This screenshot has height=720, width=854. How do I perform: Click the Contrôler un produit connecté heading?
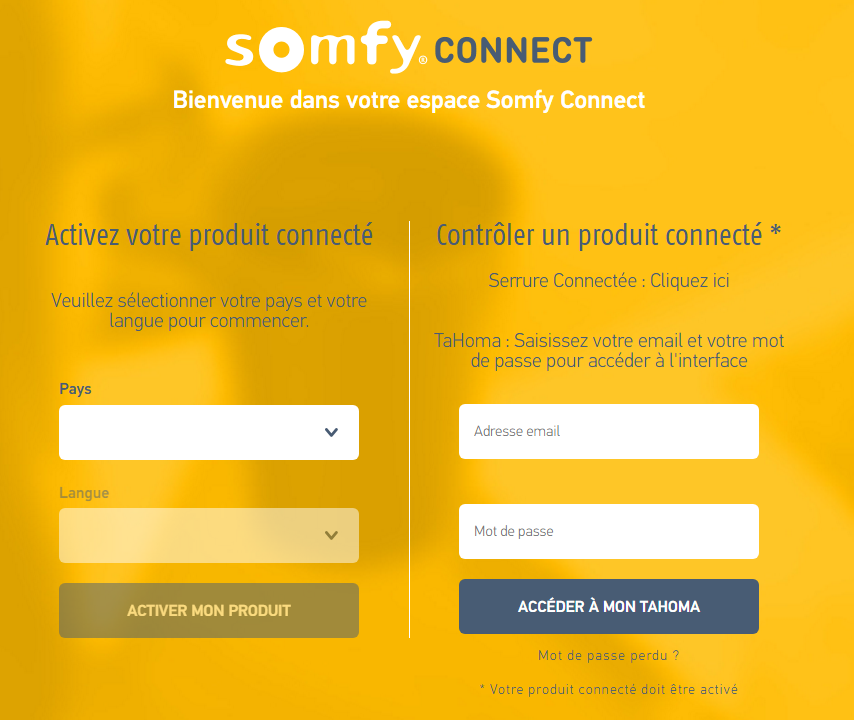(608, 236)
